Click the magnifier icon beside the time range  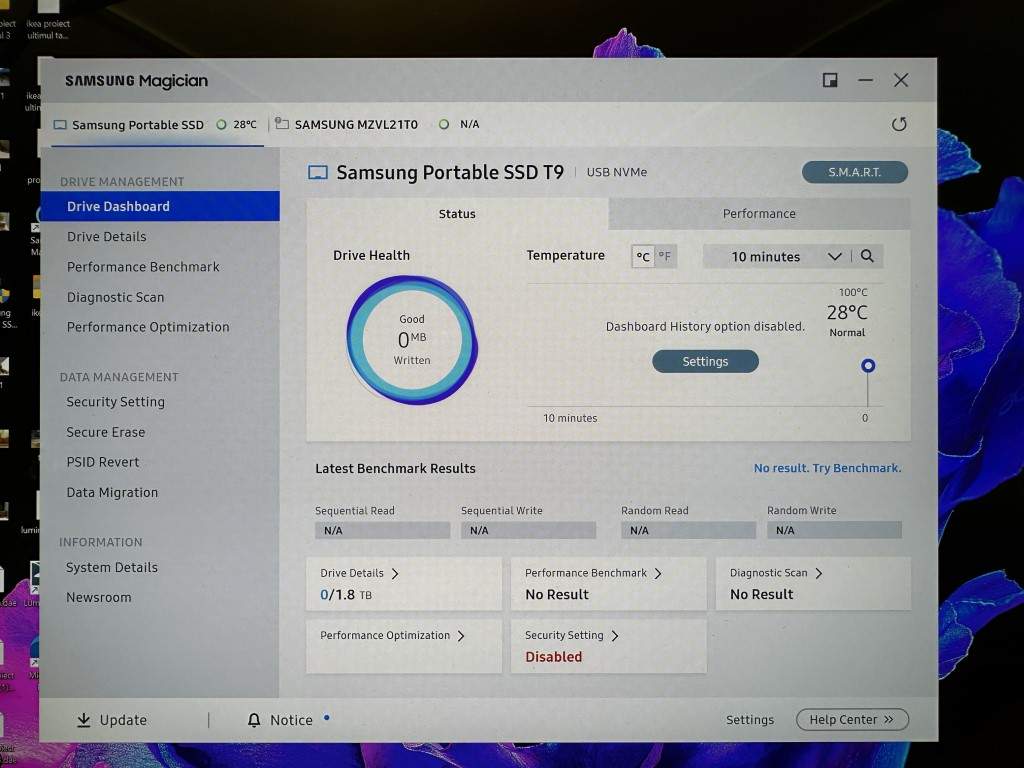point(867,256)
